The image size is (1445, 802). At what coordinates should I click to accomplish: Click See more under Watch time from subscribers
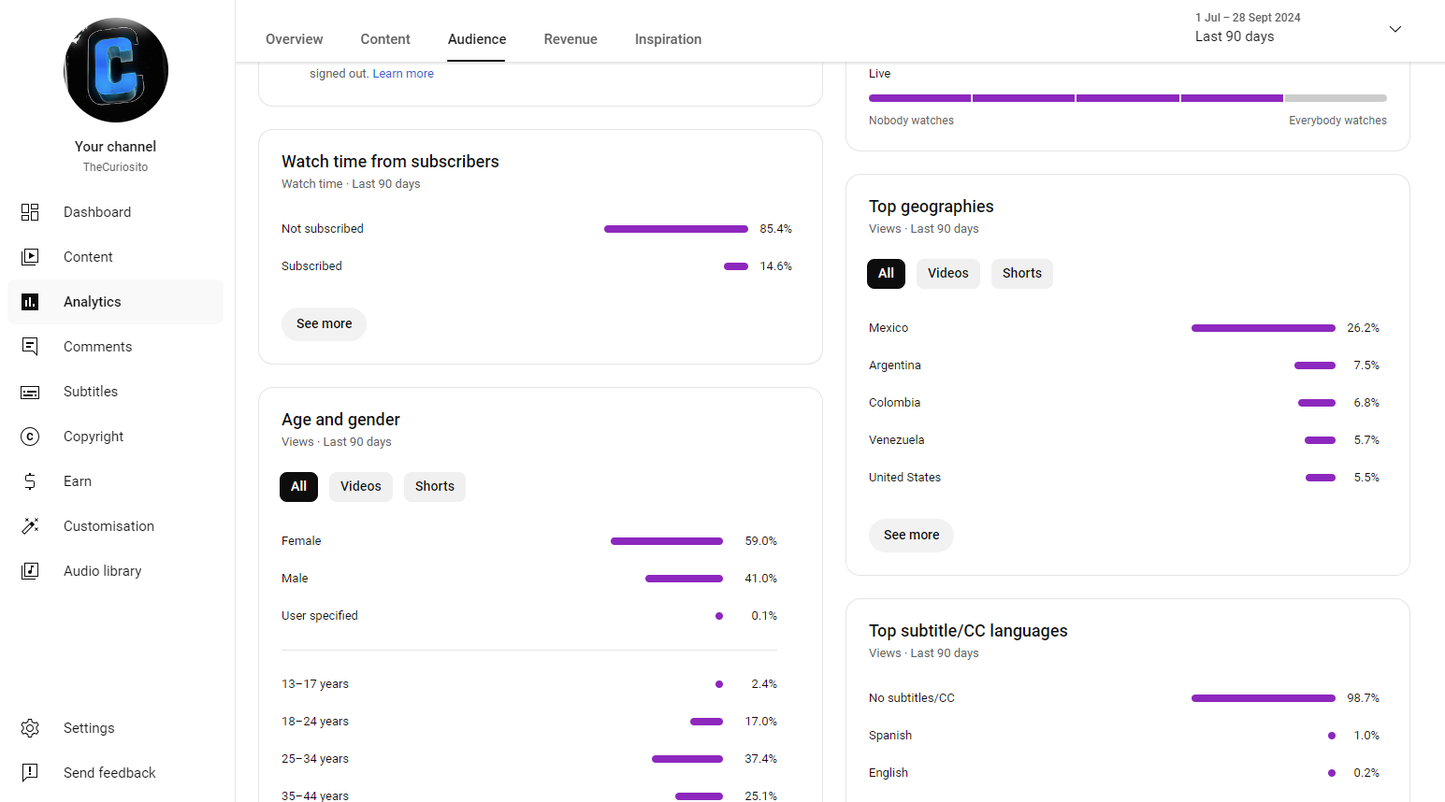[323, 324]
